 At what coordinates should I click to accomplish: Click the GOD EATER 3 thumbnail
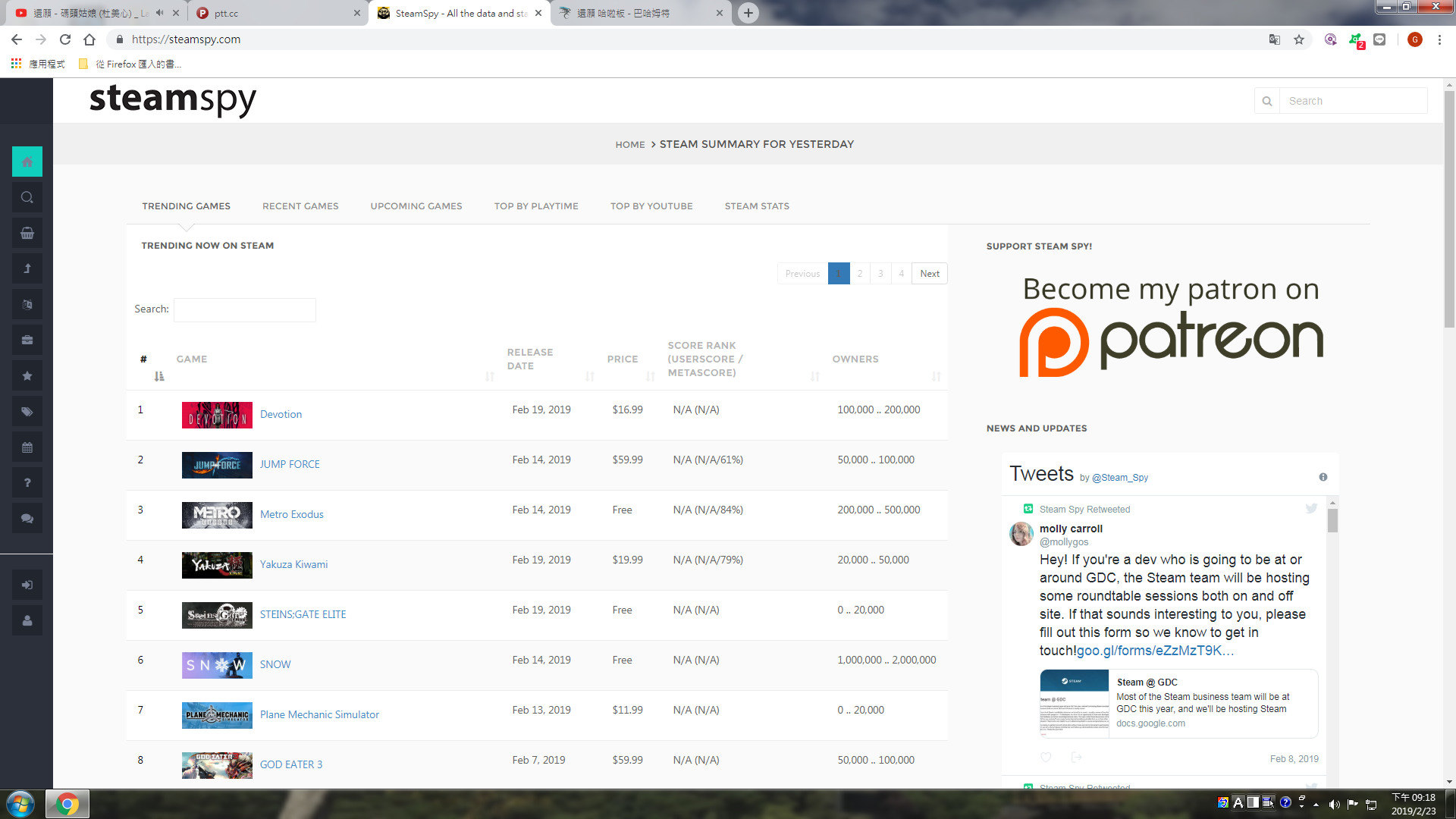click(217, 765)
